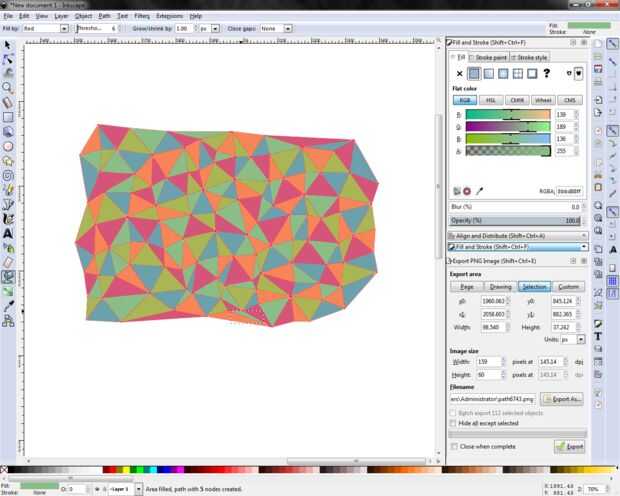Click the Page export area button

click(x=467, y=287)
